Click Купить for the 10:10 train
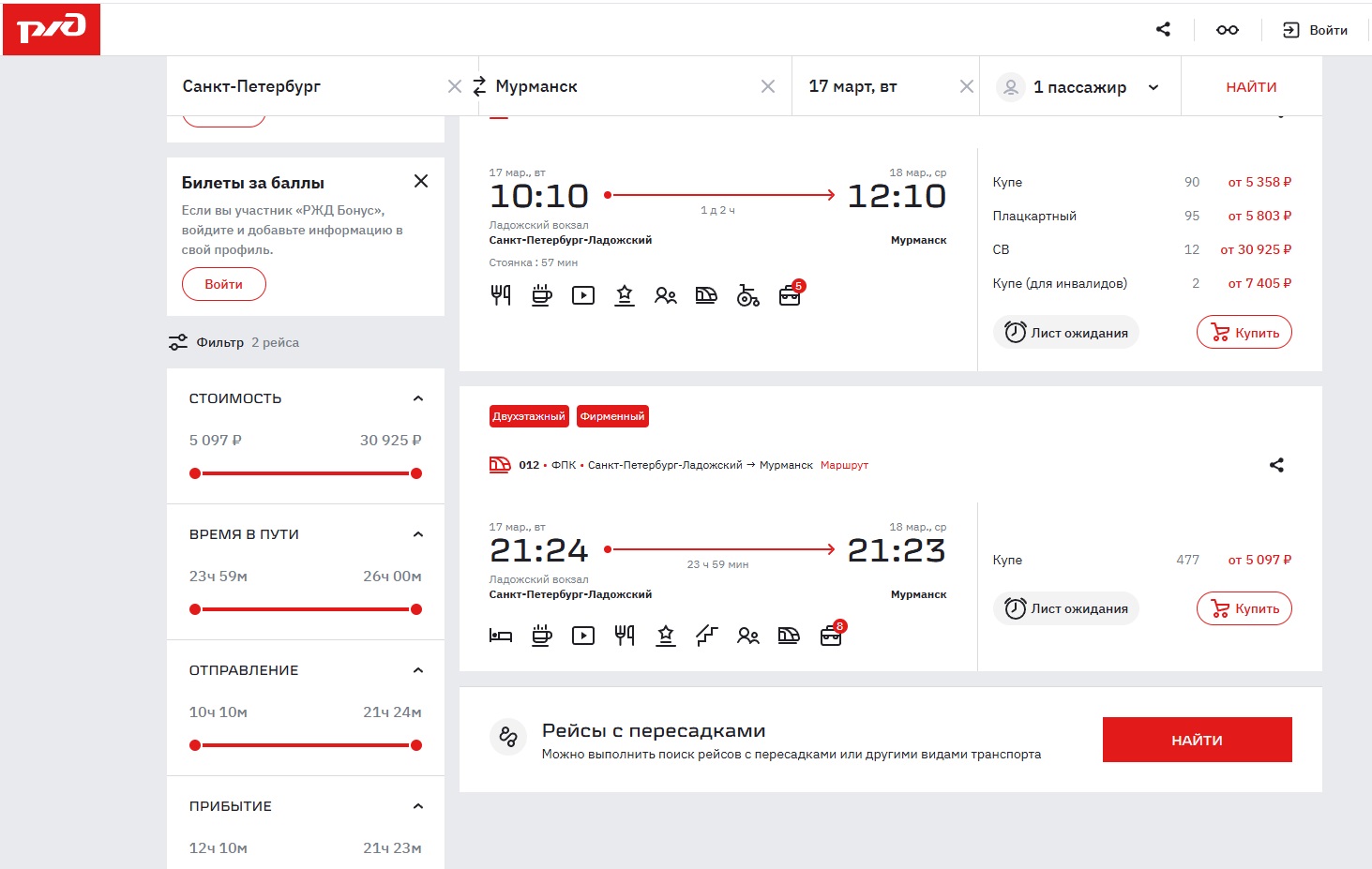 (x=1244, y=333)
